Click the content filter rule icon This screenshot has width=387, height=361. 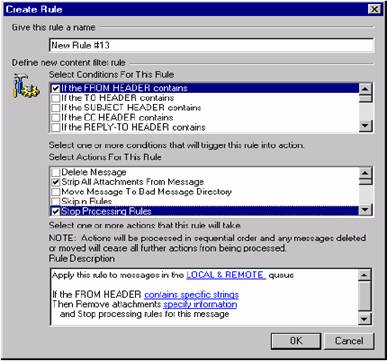point(26,86)
